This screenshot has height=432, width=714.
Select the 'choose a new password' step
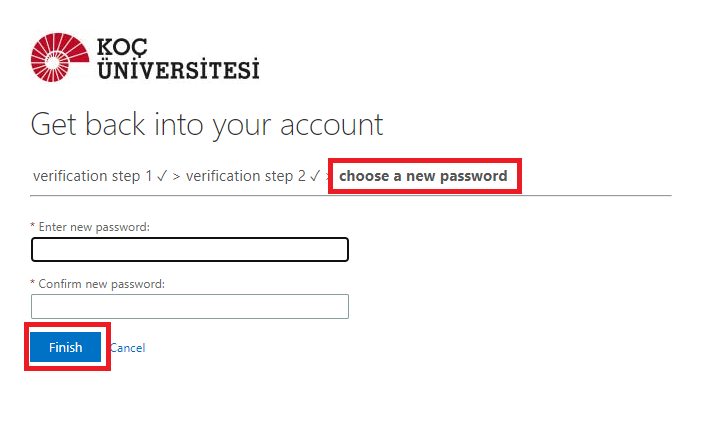[423, 177]
